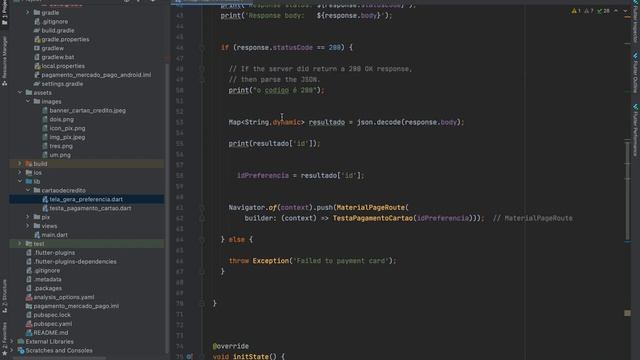
Task: Go to previous highlighted problem arrow
Action: click(616, 11)
